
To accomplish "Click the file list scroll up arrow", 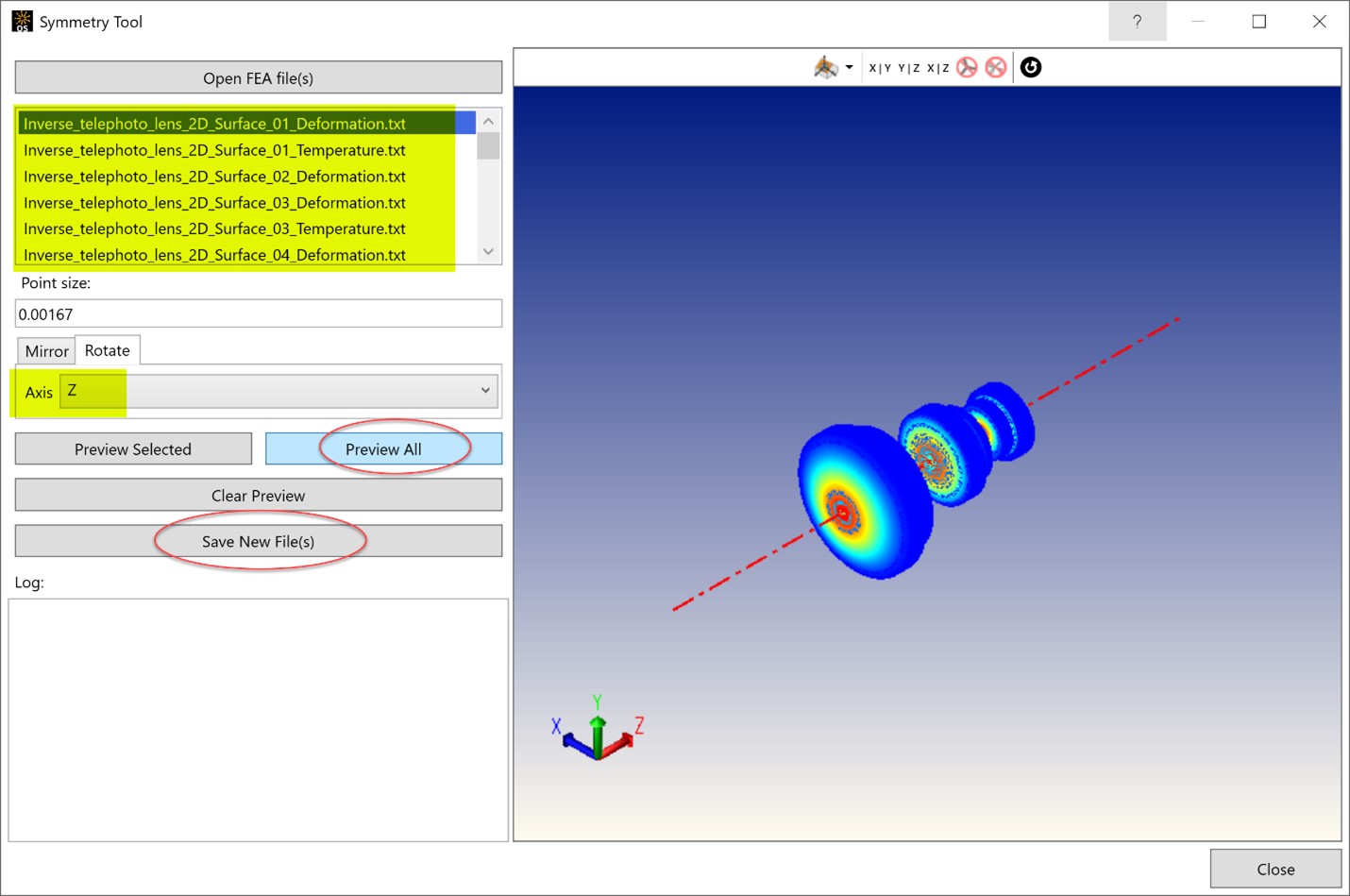I will (x=488, y=121).
